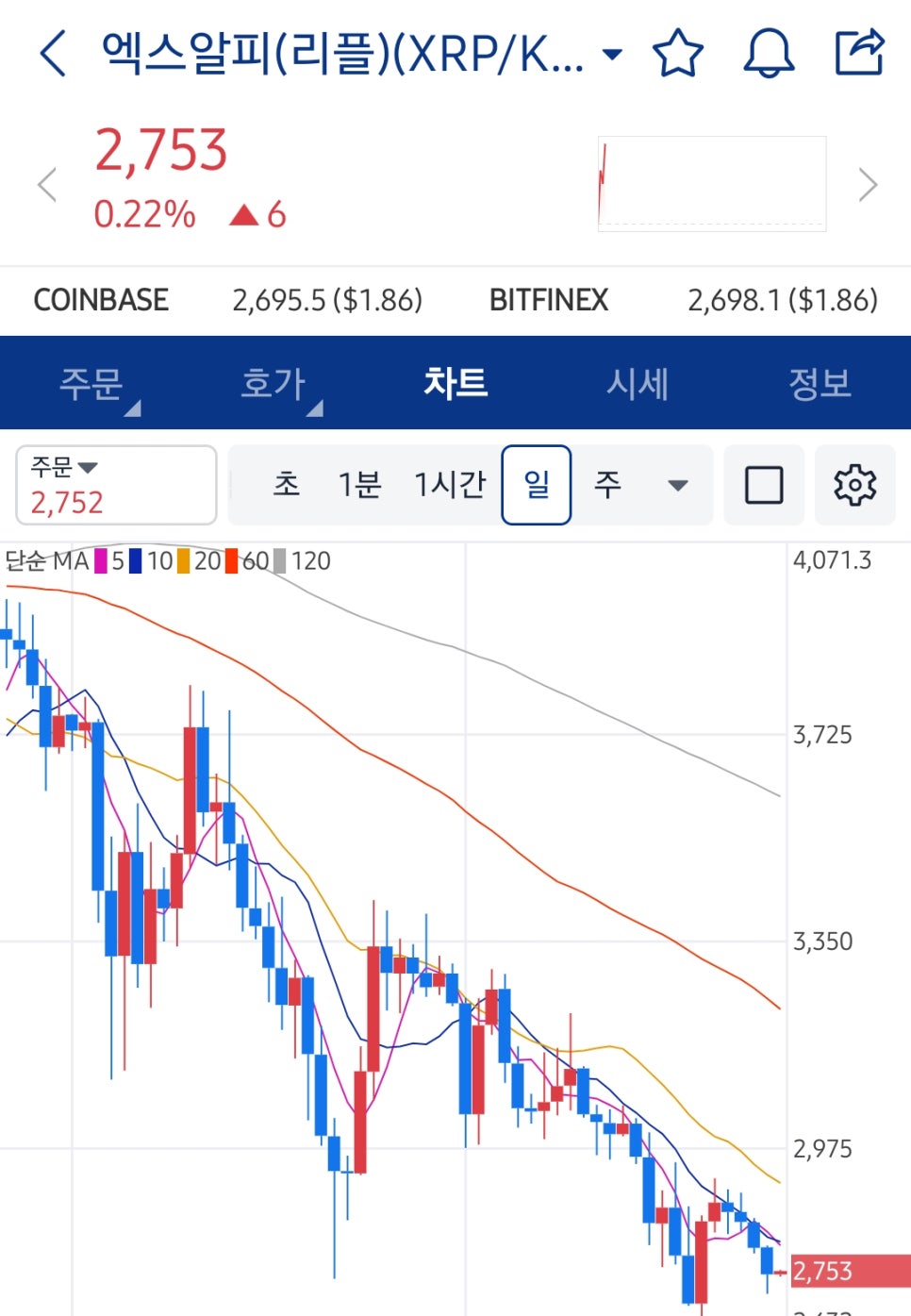The image size is (911, 1316).
Task: Switch chart interval to 1시간
Action: 450,485
